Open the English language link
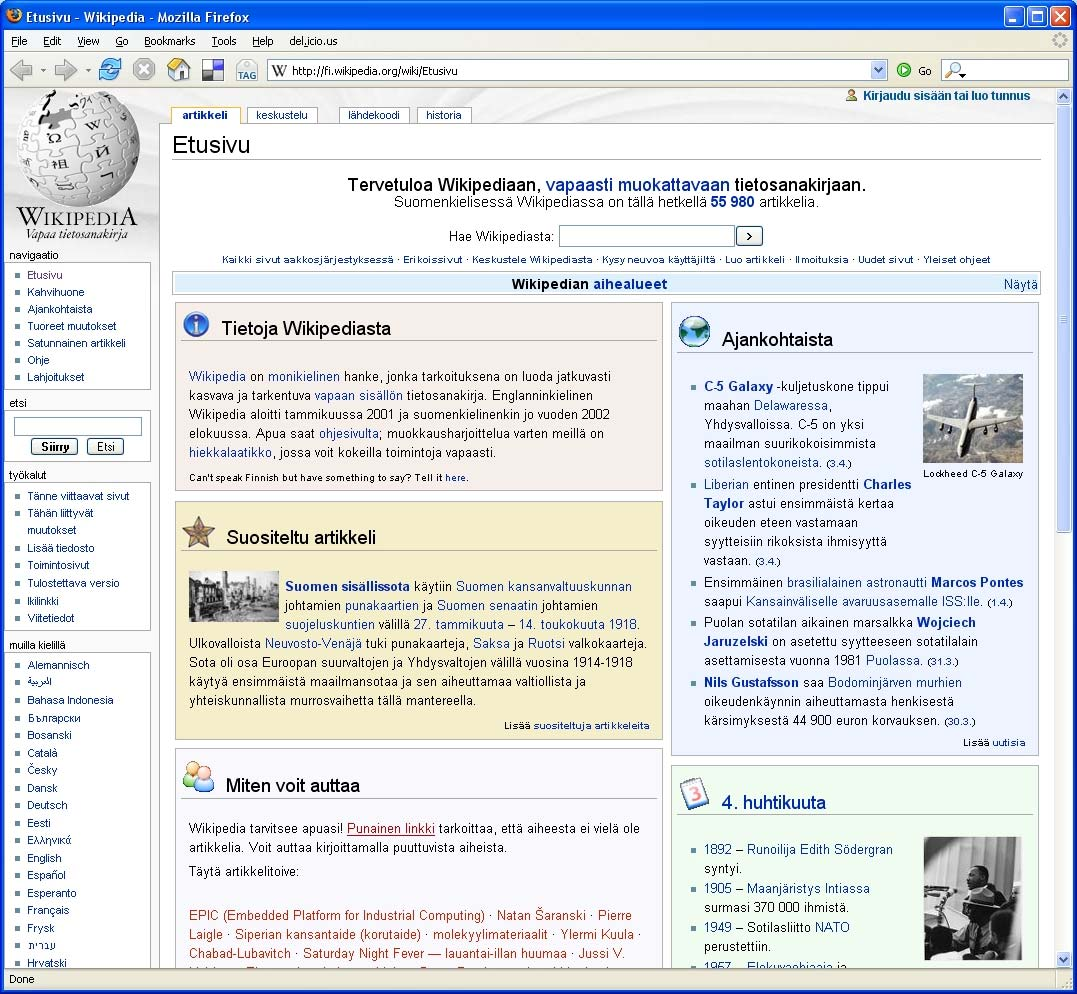The height and width of the screenshot is (994, 1077). (x=44, y=858)
